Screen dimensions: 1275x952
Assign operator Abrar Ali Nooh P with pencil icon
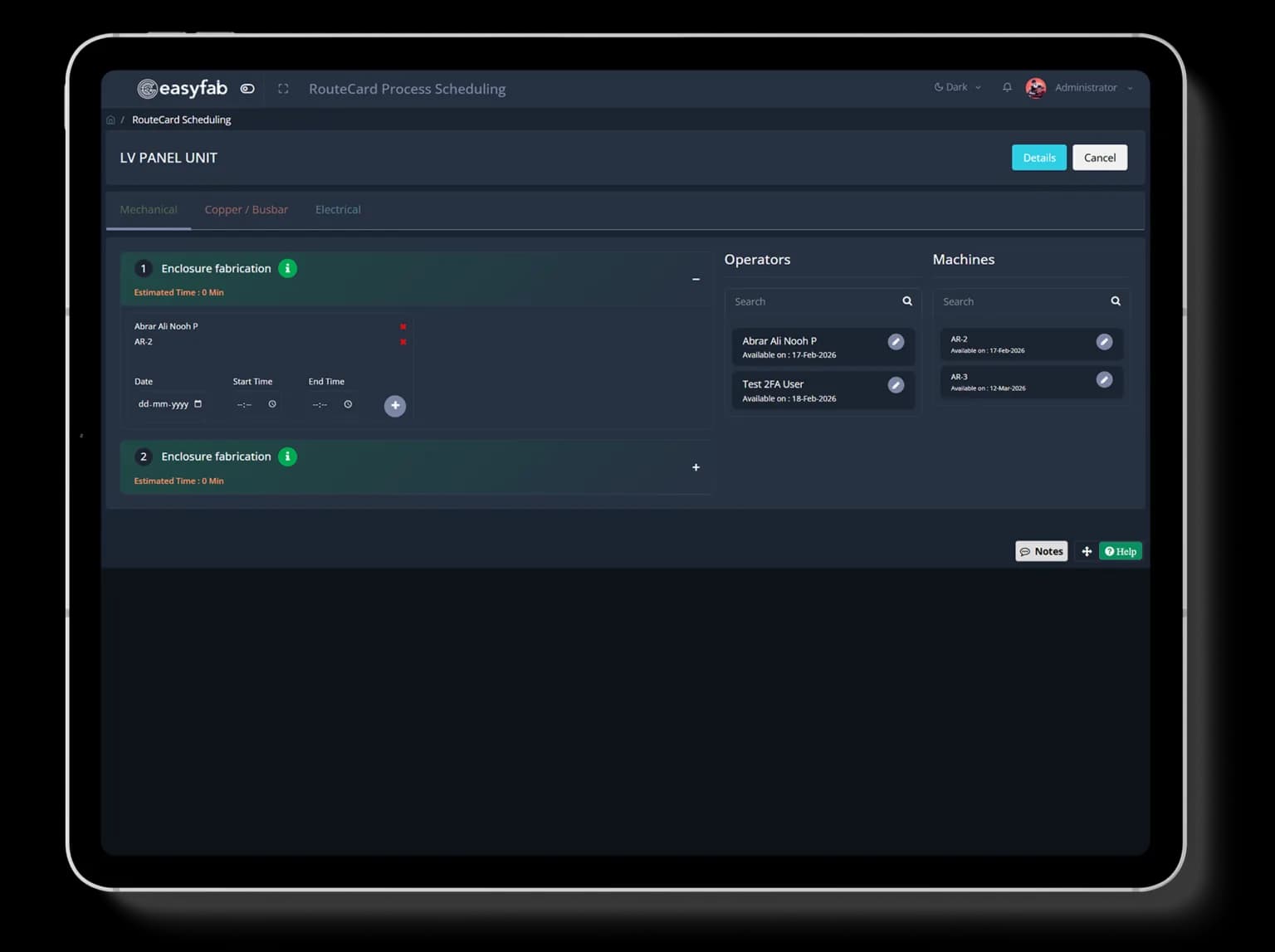pyautogui.click(x=896, y=342)
